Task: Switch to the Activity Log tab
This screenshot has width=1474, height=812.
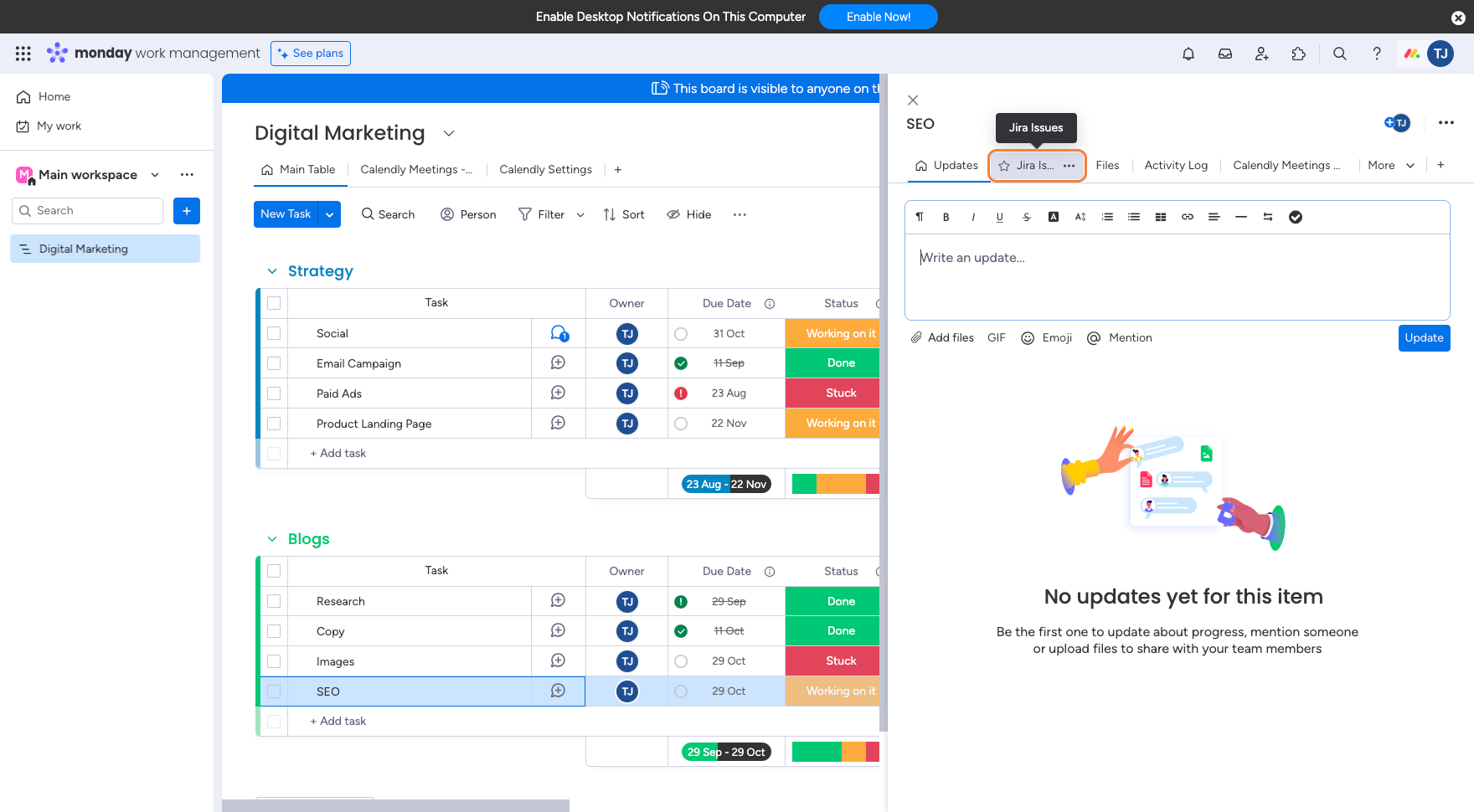Action: click(1175, 166)
